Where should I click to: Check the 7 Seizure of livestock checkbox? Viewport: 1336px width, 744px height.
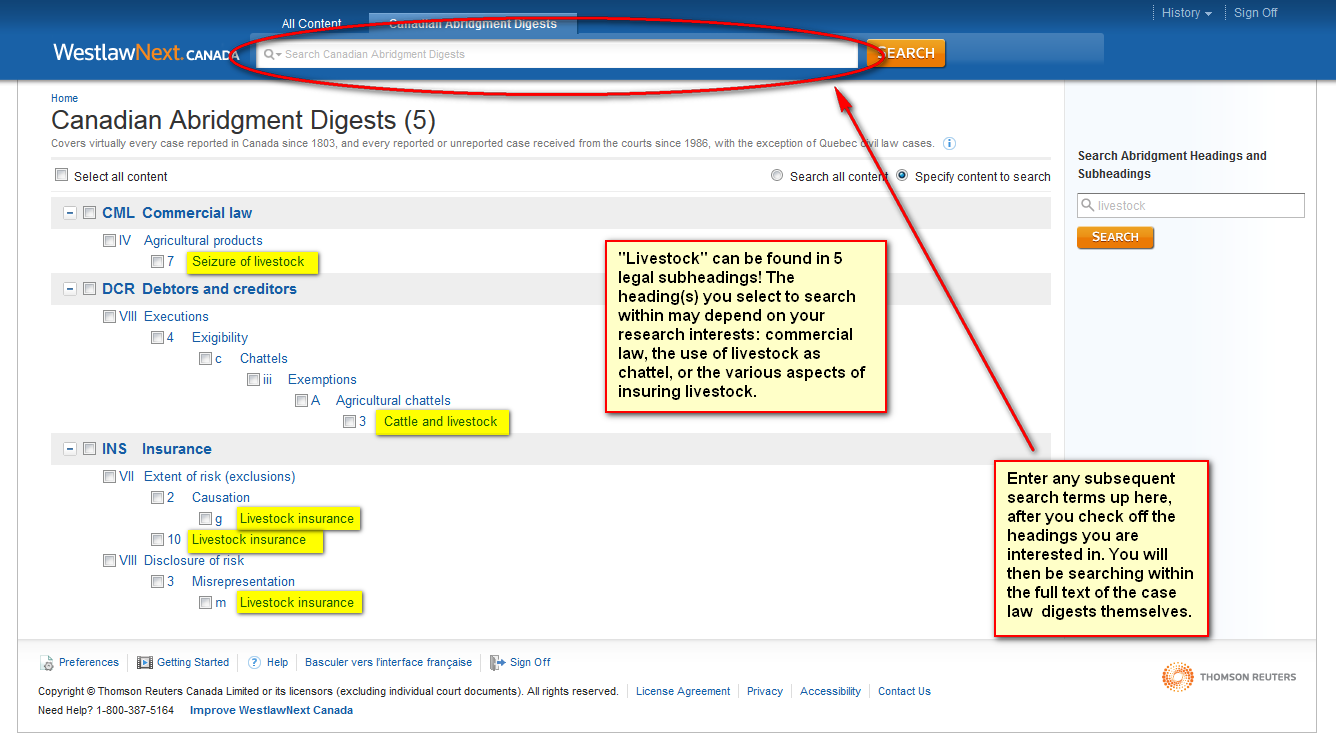pyautogui.click(x=157, y=261)
